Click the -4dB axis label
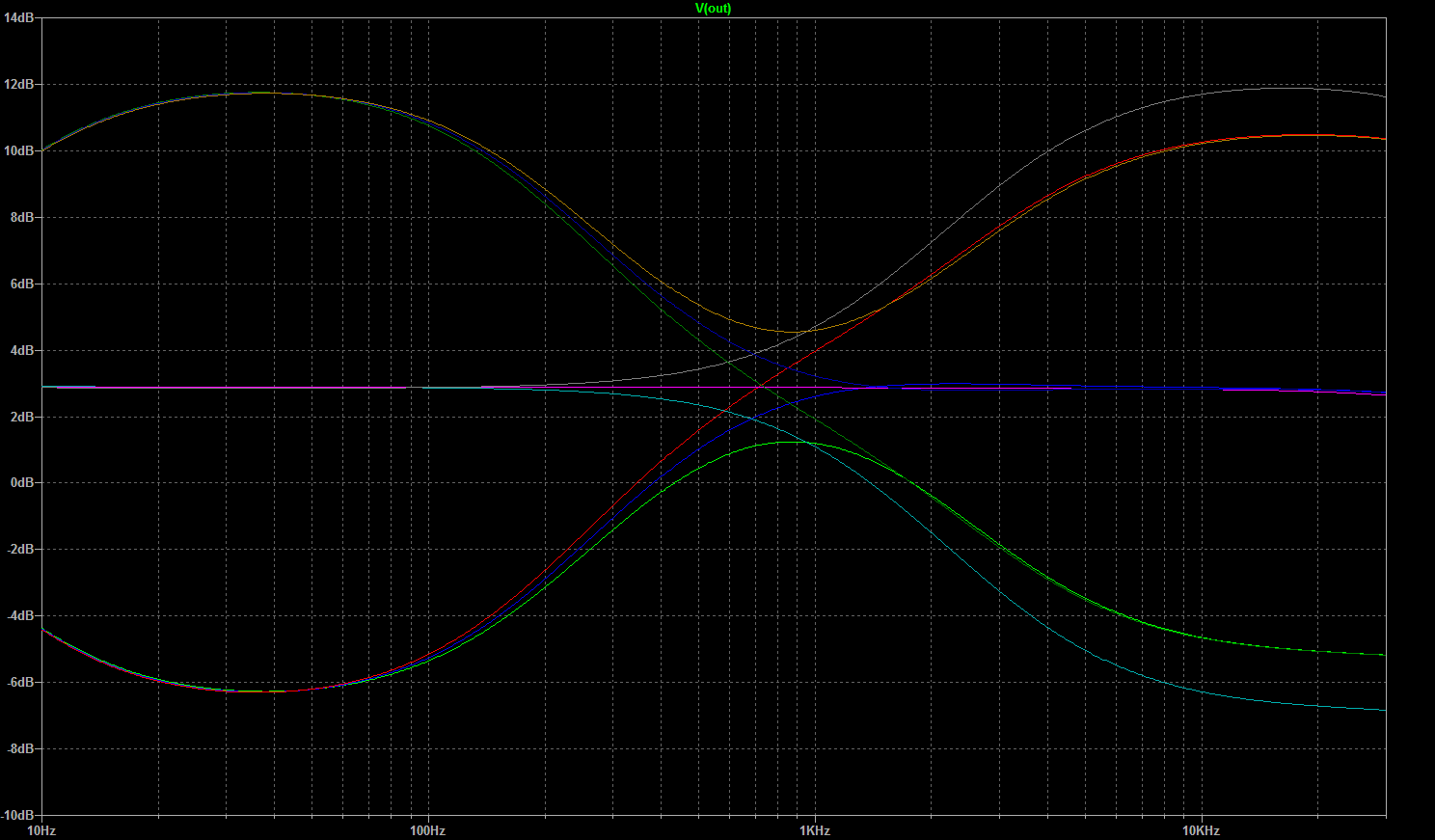 [20, 616]
